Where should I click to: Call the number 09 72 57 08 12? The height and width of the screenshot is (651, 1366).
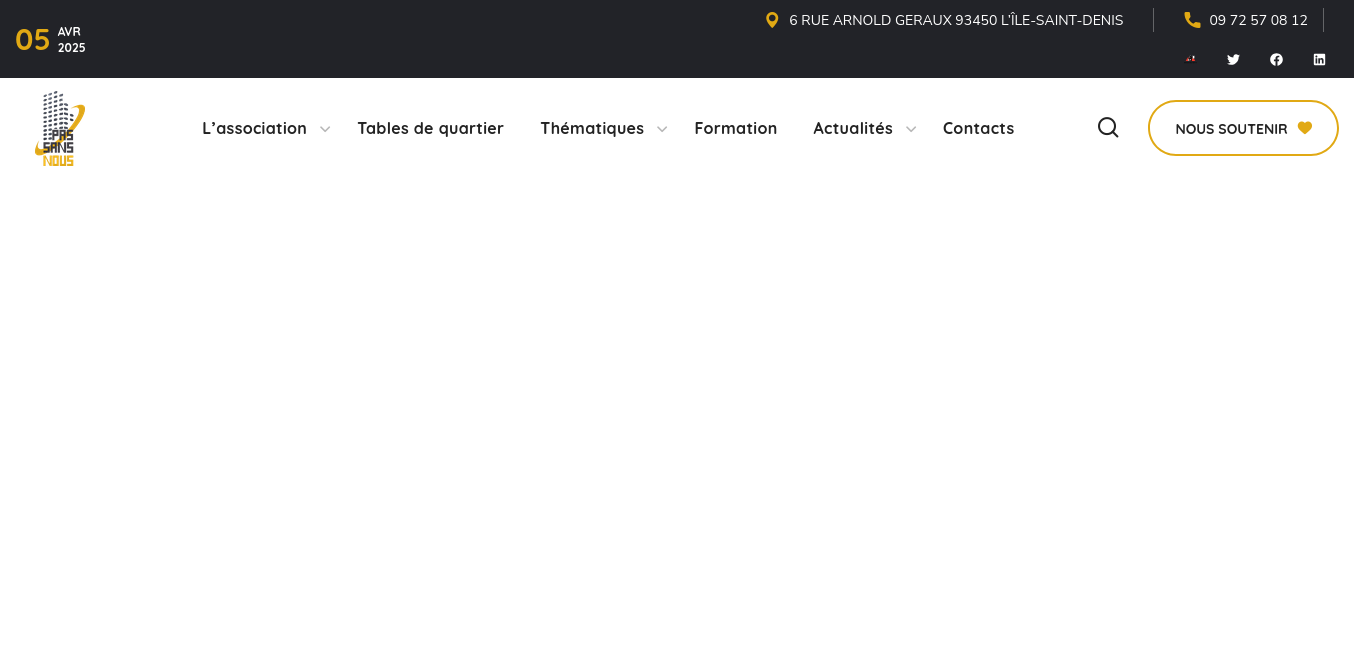coord(1258,20)
